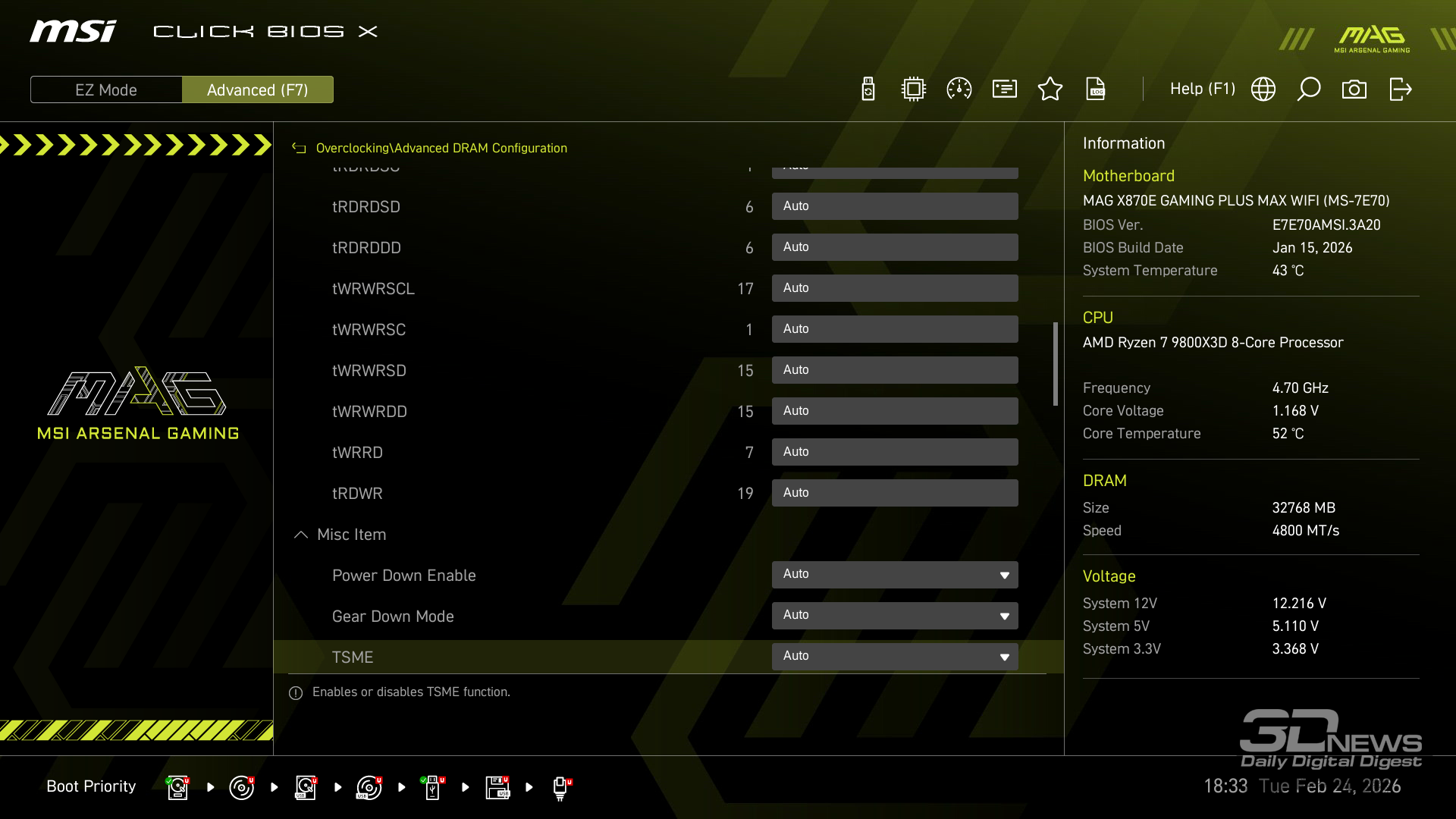Screen dimensions: 1456x819
Task: Click the tRDWR Auto input field
Action: coord(895,493)
